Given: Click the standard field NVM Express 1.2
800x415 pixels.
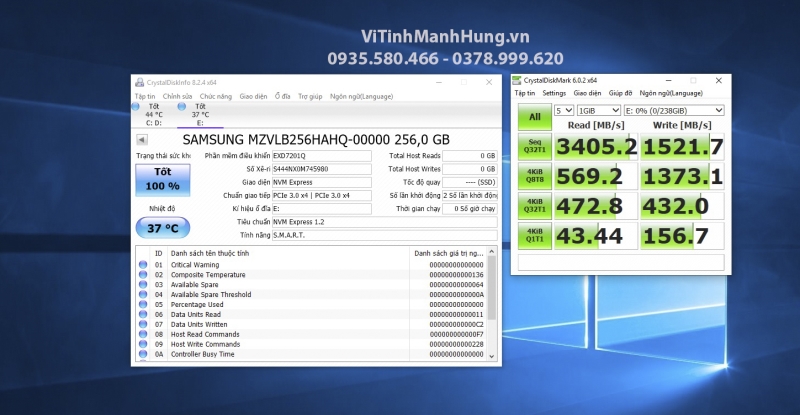Looking at the screenshot, I should click(384, 222).
